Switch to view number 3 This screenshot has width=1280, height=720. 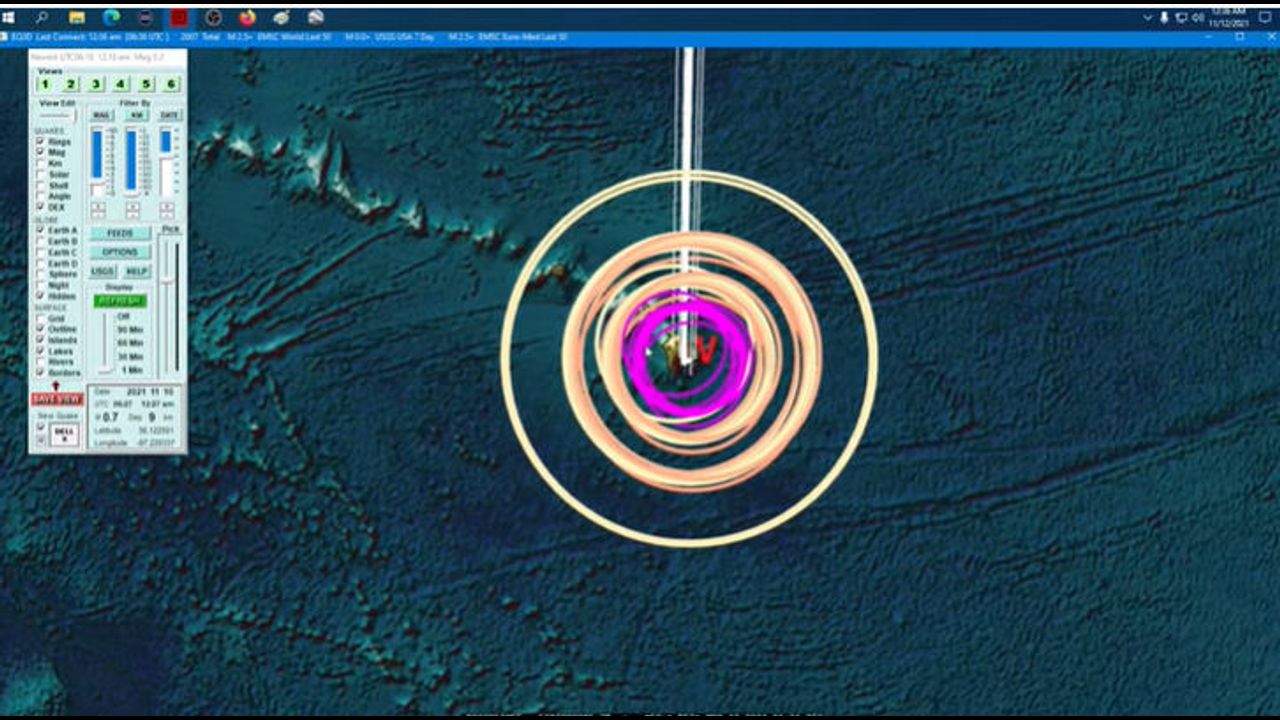[96, 85]
